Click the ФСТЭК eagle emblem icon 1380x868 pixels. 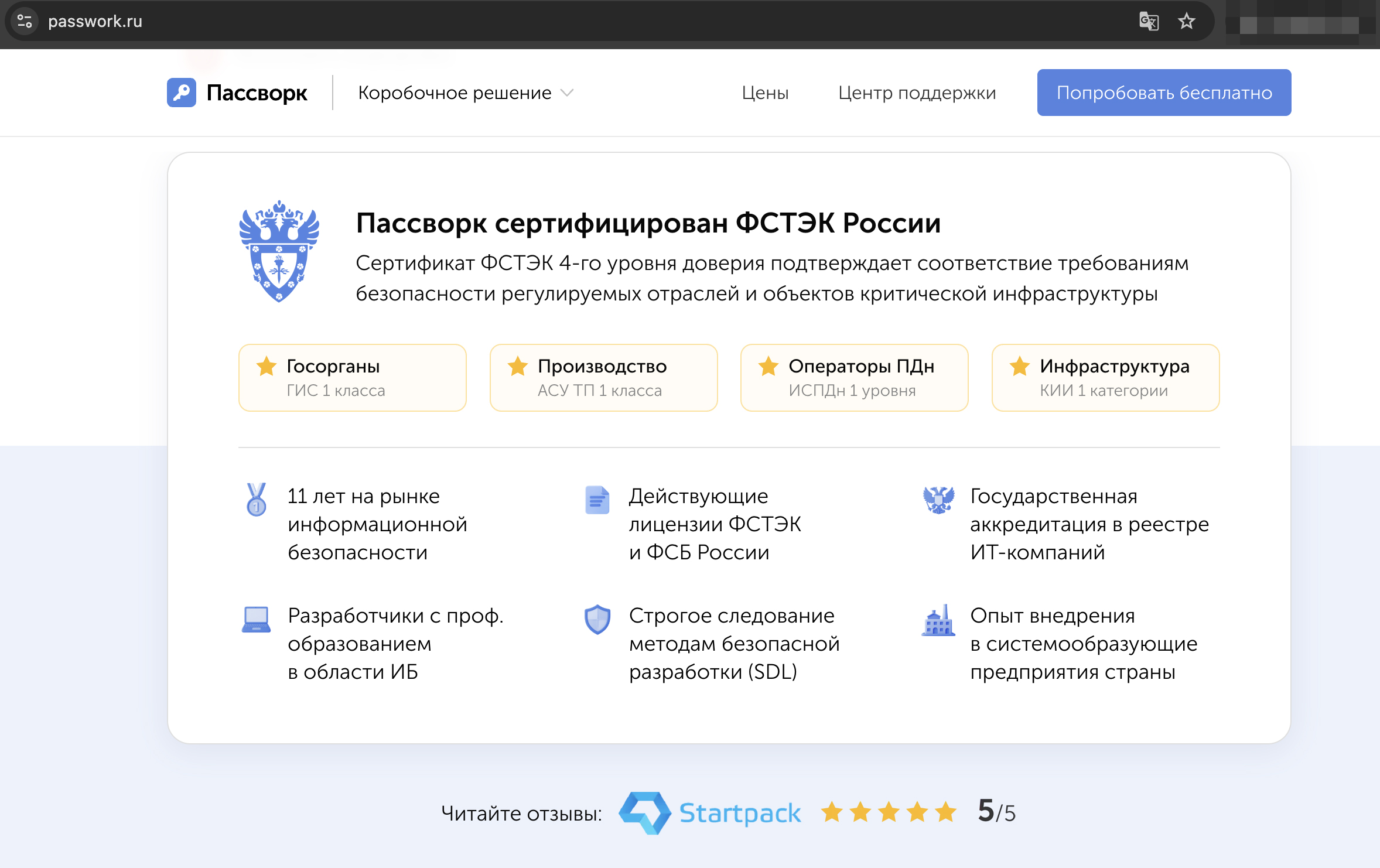click(x=279, y=251)
